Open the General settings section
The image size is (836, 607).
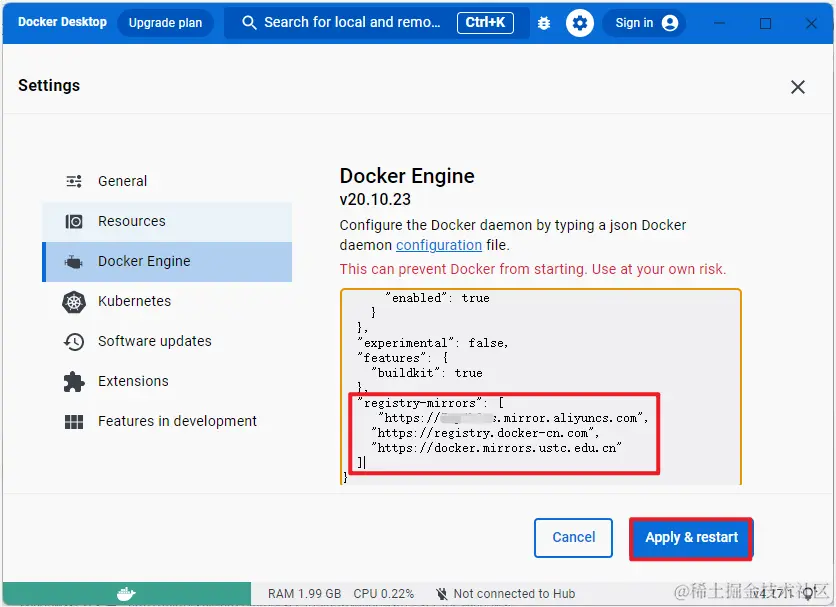point(167,181)
